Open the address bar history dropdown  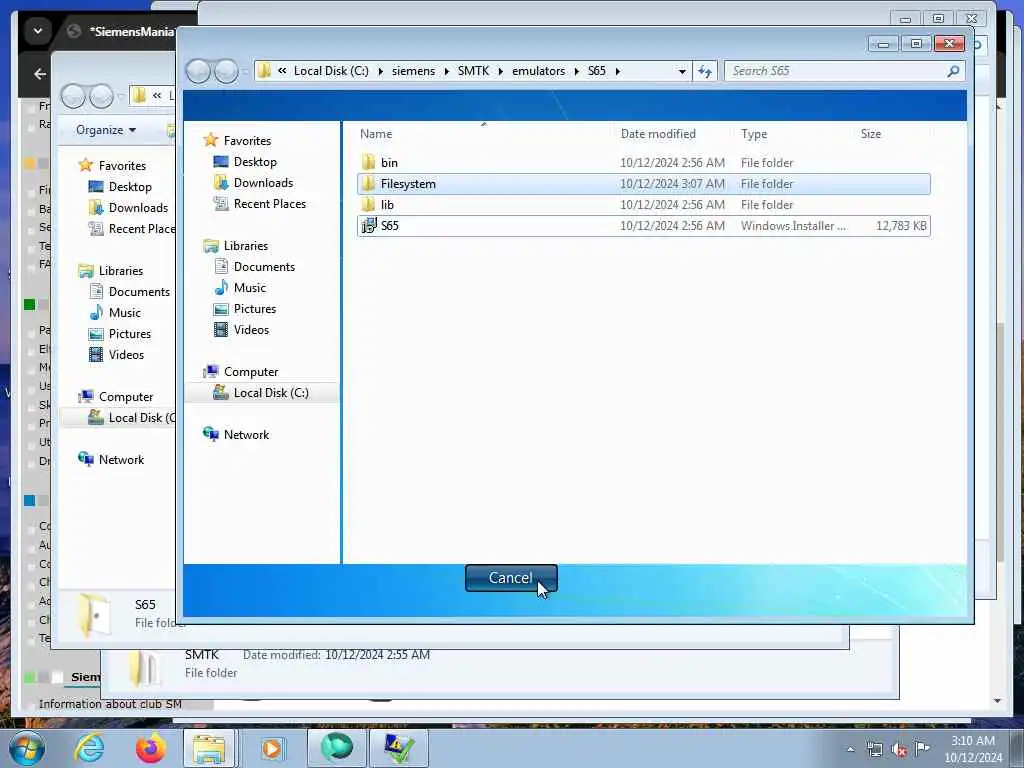(682, 71)
